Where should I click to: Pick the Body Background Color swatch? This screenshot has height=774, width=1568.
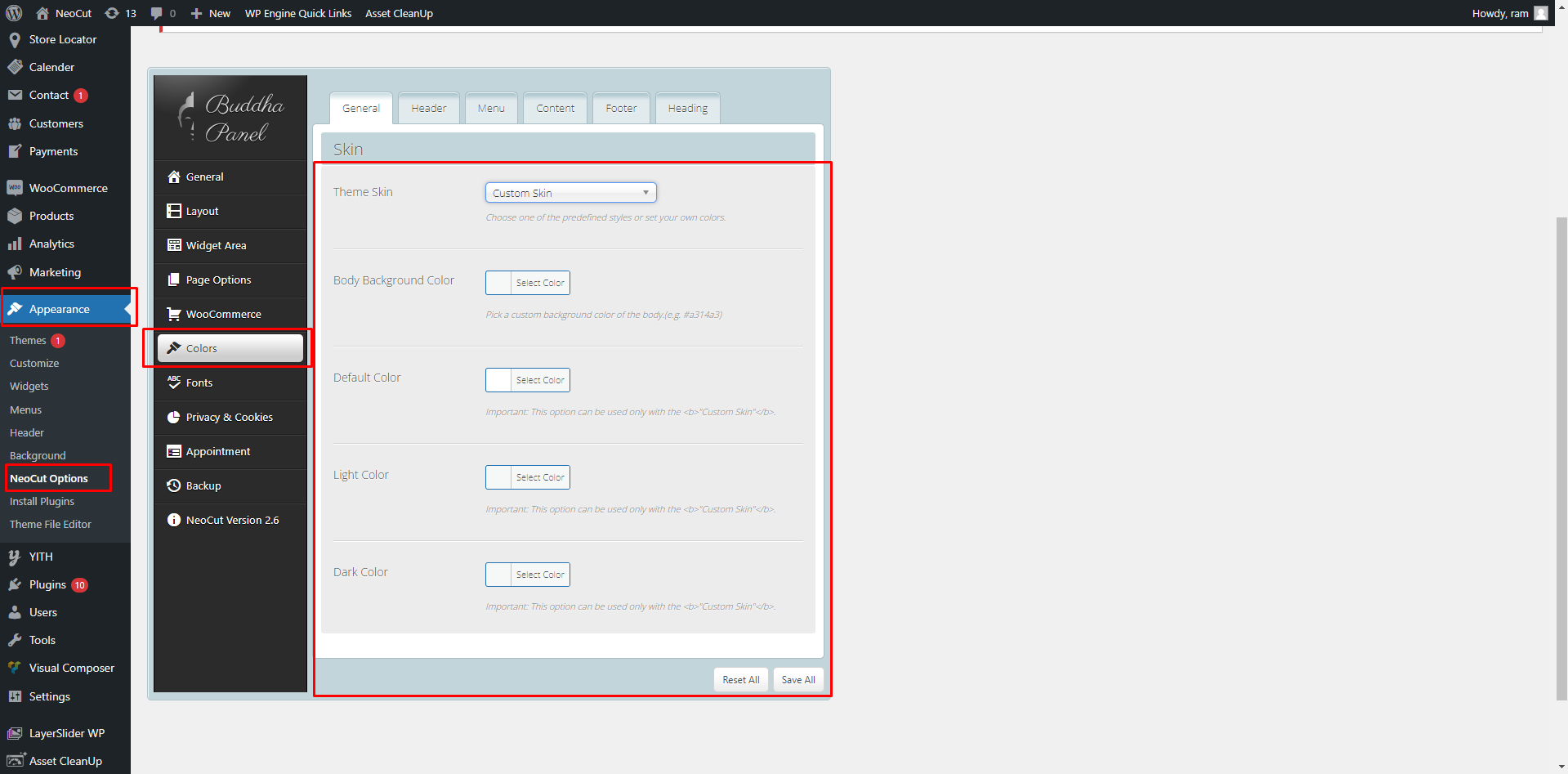[498, 283]
